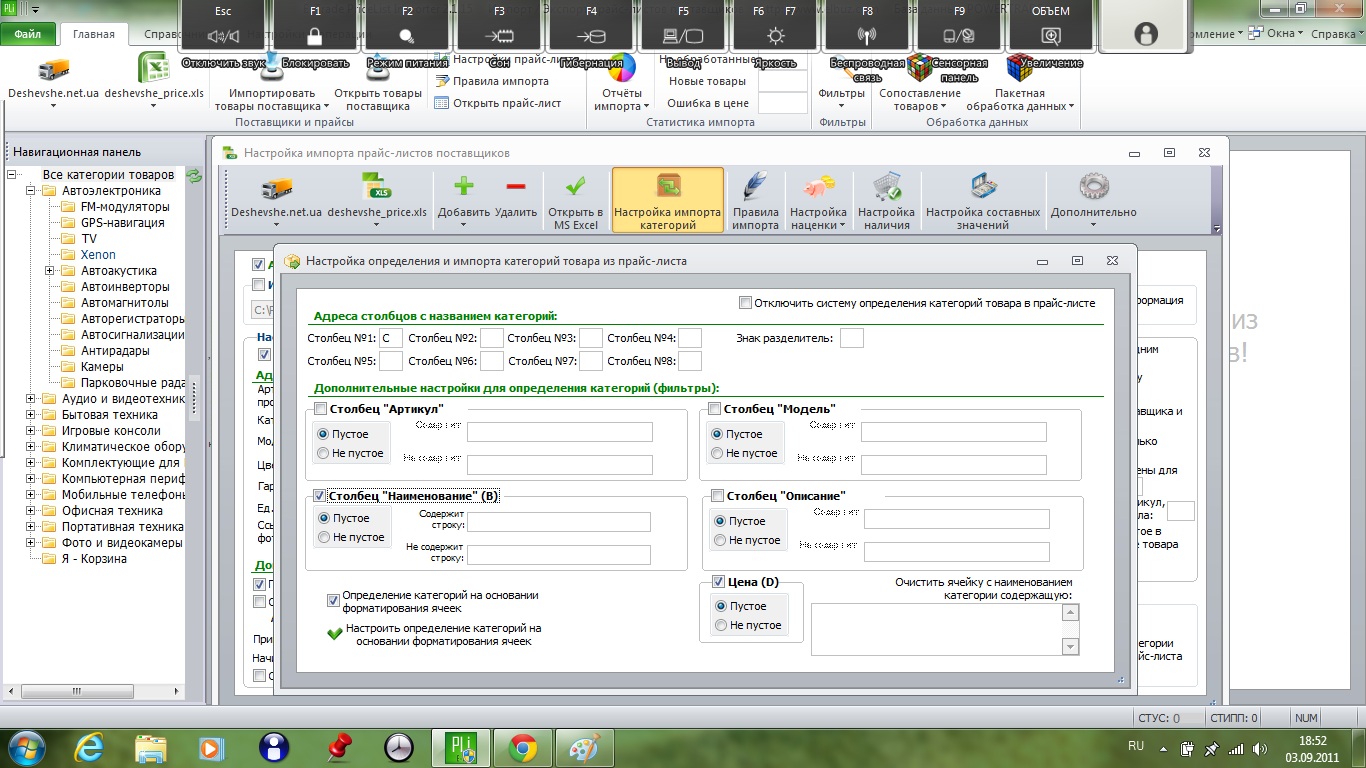Click deshevshe_price.xls icon in settings window toolbar
Image resolution: width=1366 pixels, height=768 pixels.
point(377,187)
